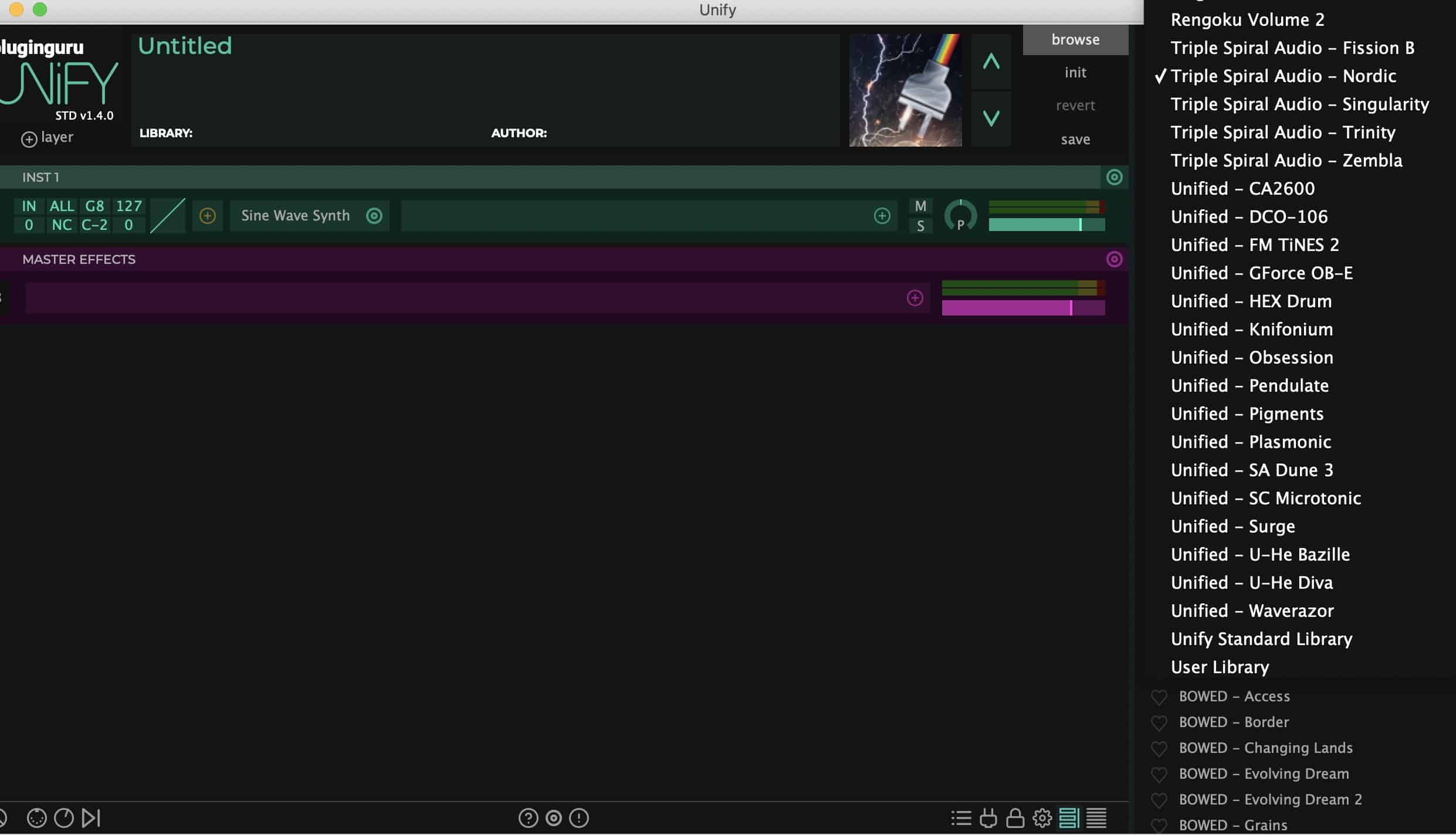Image resolution: width=1456 pixels, height=835 pixels.
Task: Click the INST 1 layer title
Action: coord(40,177)
